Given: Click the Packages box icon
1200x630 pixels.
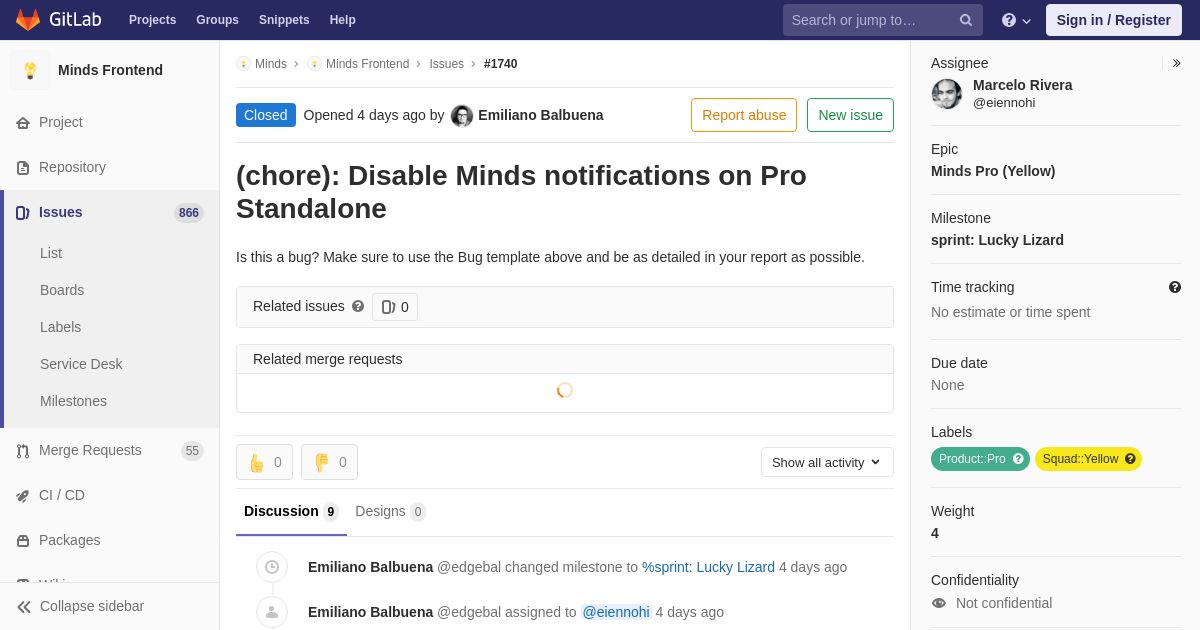Looking at the screenshot, I should pos(23,541).
